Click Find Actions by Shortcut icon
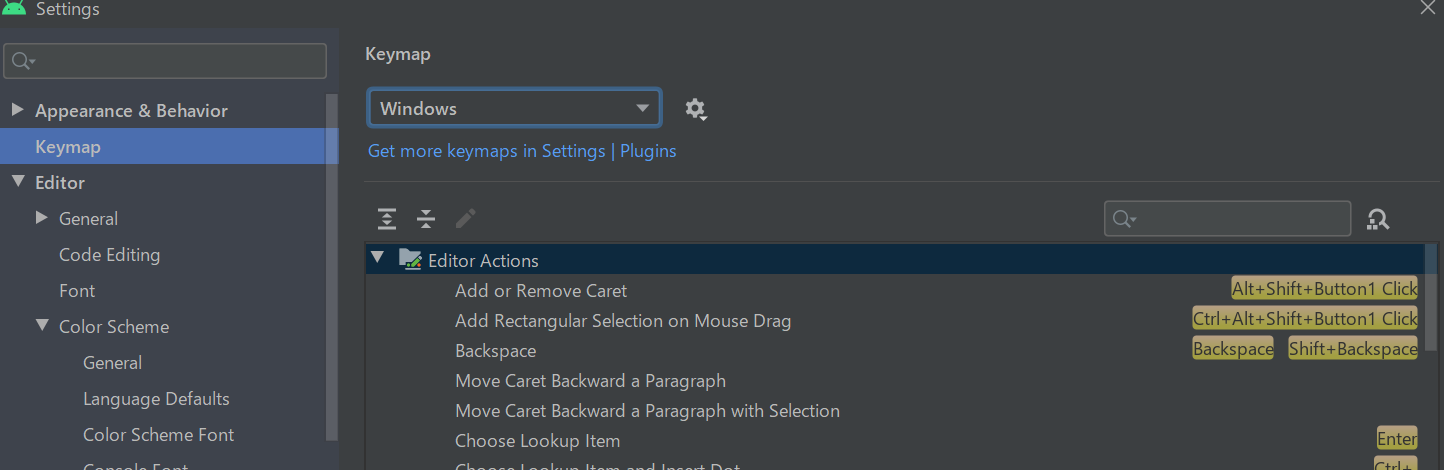The height and width of the screenshot is (470, 1444). coord(1378,219)
